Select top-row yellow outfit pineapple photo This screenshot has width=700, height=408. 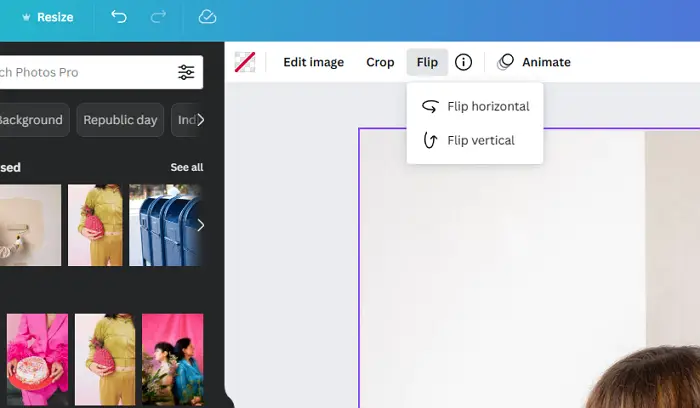click(x=95, y=225)
